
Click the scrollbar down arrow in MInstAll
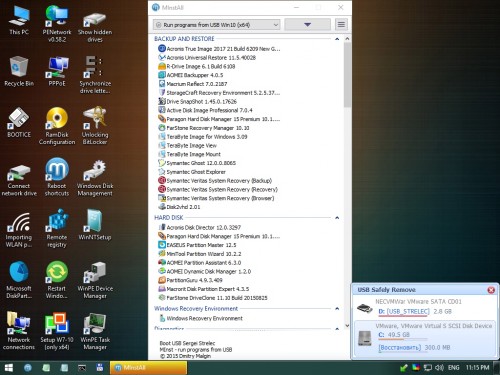tap(347, 326)
